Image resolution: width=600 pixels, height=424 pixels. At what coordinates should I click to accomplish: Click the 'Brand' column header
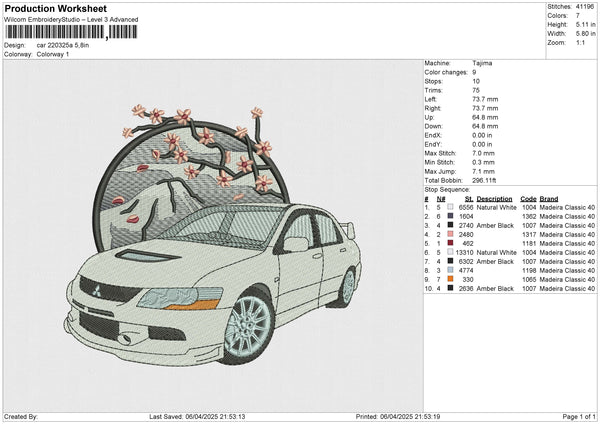[549, 199]
